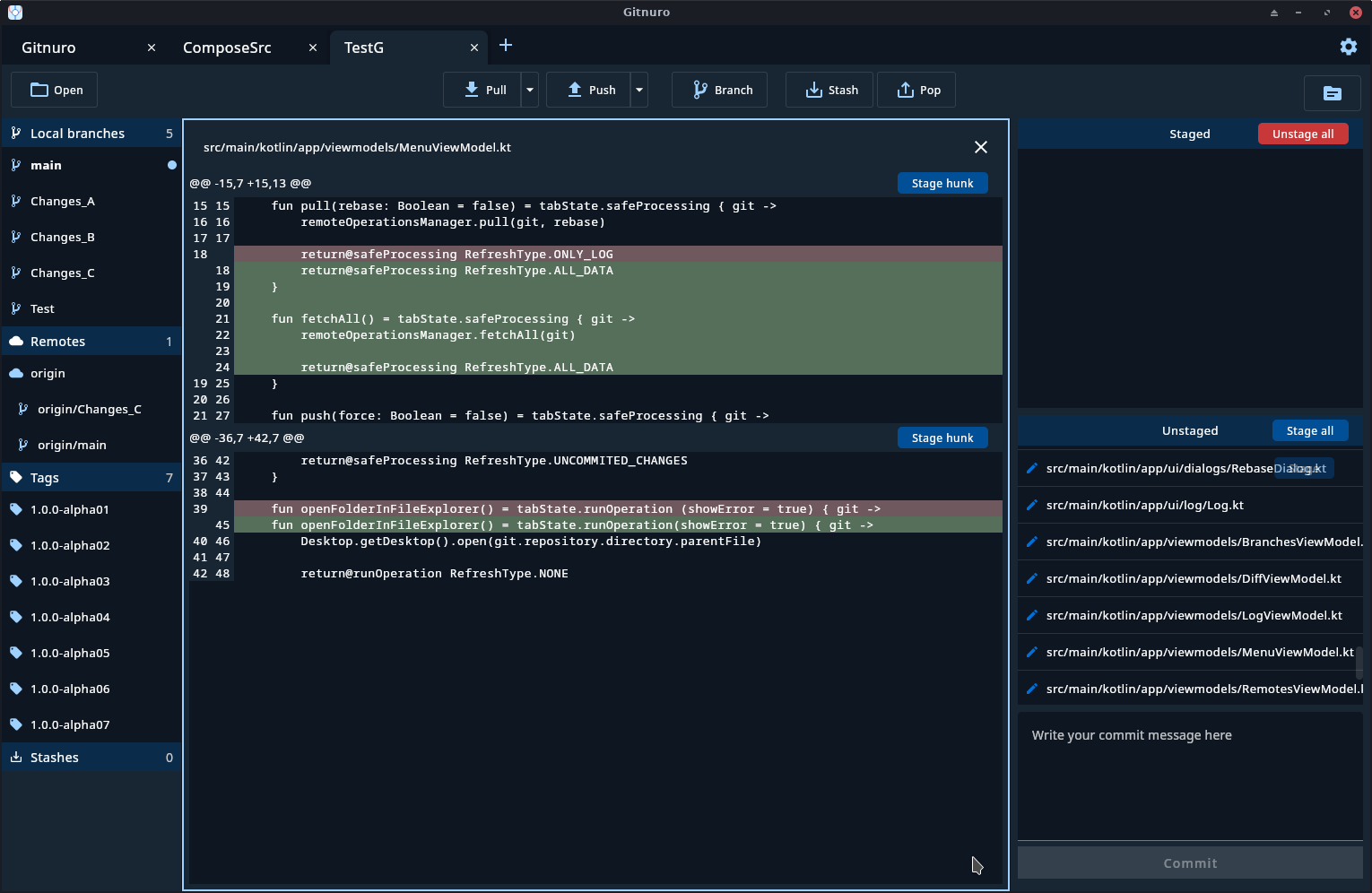Close the Gitnuro tab

coord(152,48)
